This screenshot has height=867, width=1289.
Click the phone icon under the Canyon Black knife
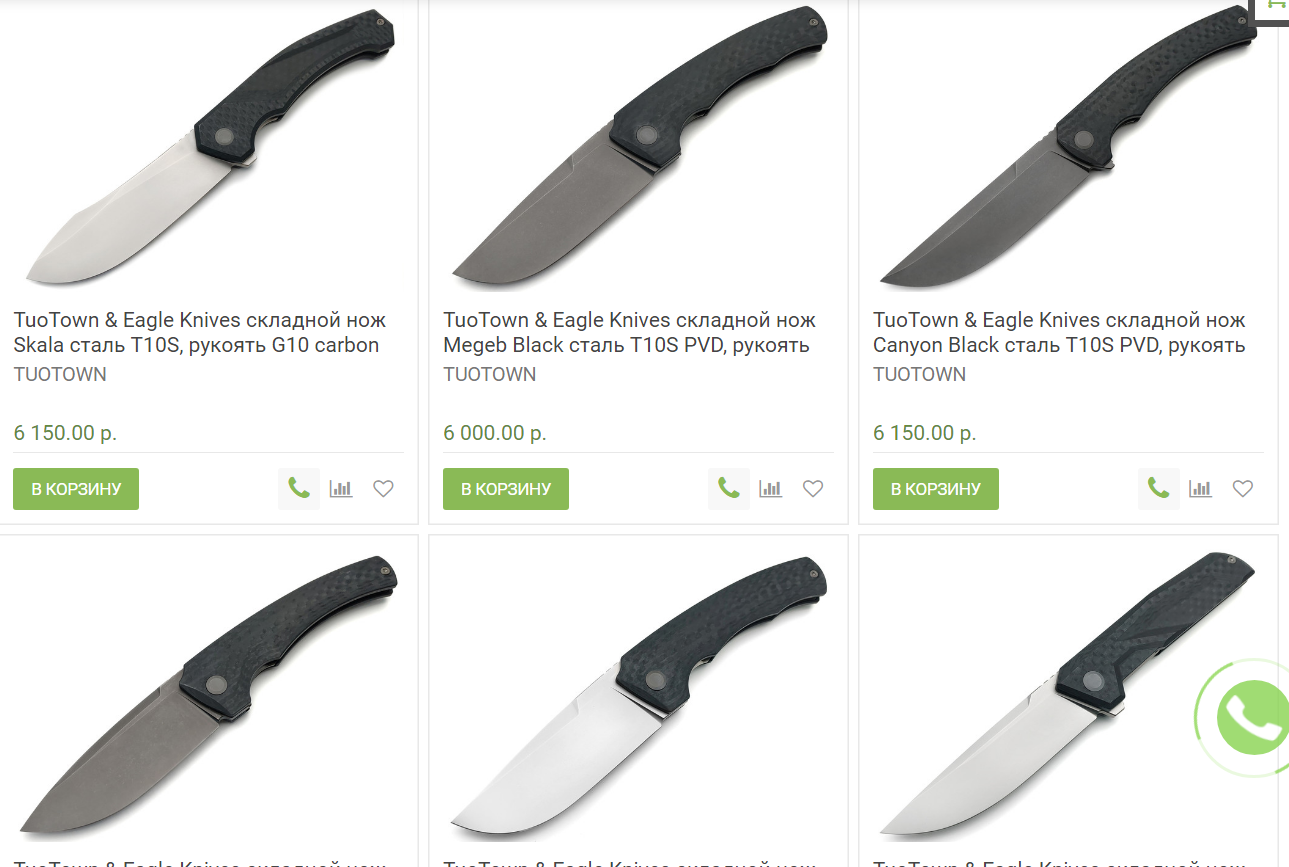(1159, 489)
